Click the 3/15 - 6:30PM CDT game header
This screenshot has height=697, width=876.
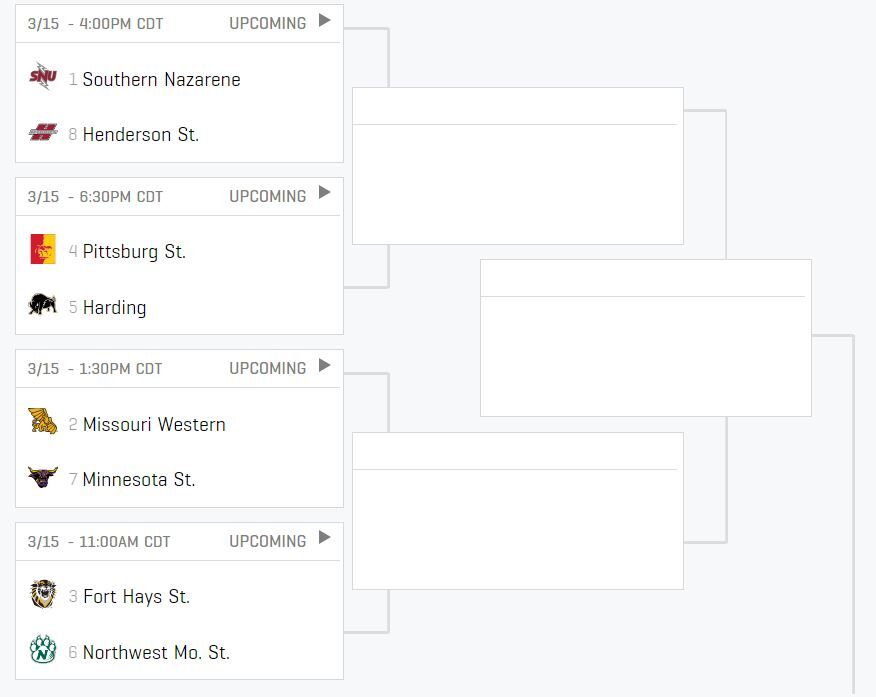coord(95,196)
